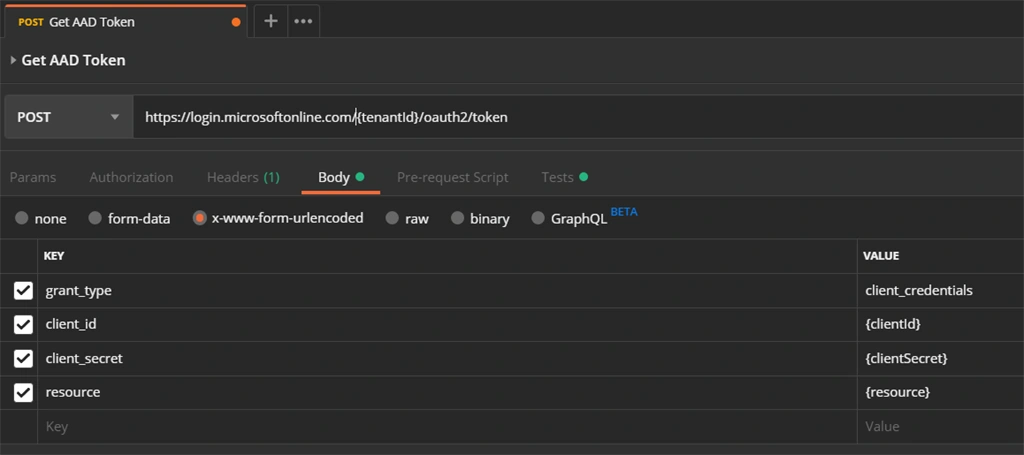Image resolution: width=1024 pixels, height=455 pixels.
Task: Choose the form-data body type
Action: (95, 218)
